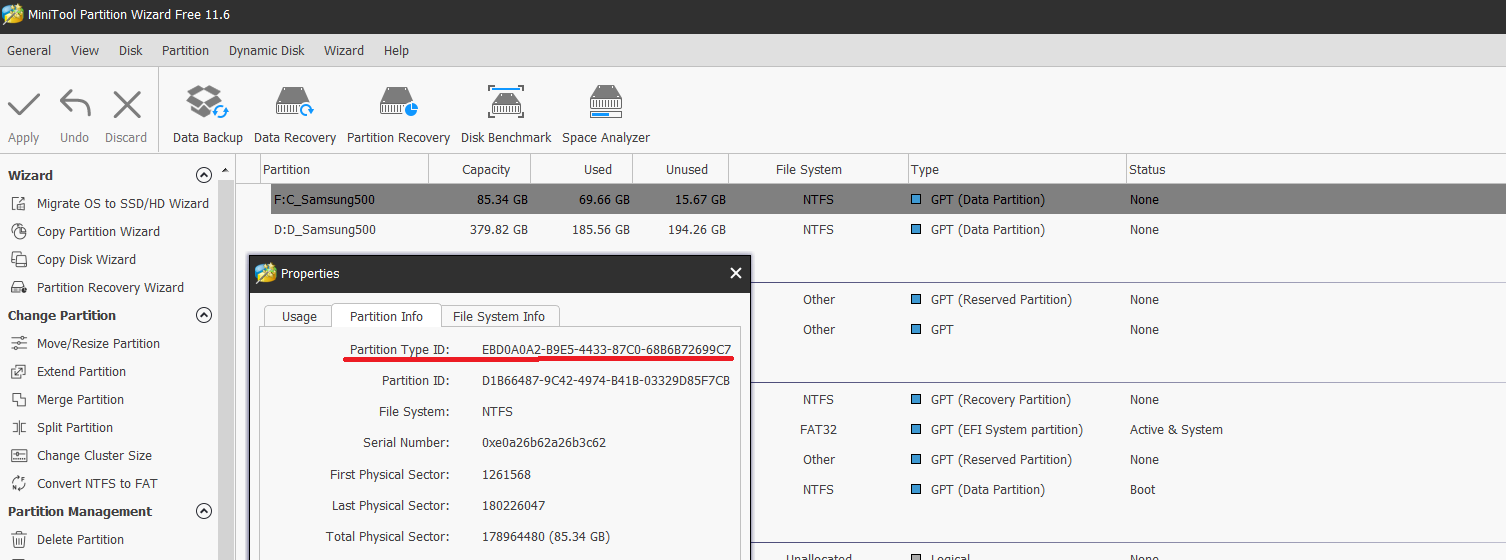Collapse the Change Partition section
The width and height of the screenshot is (1506, 560).
[204, 315]
